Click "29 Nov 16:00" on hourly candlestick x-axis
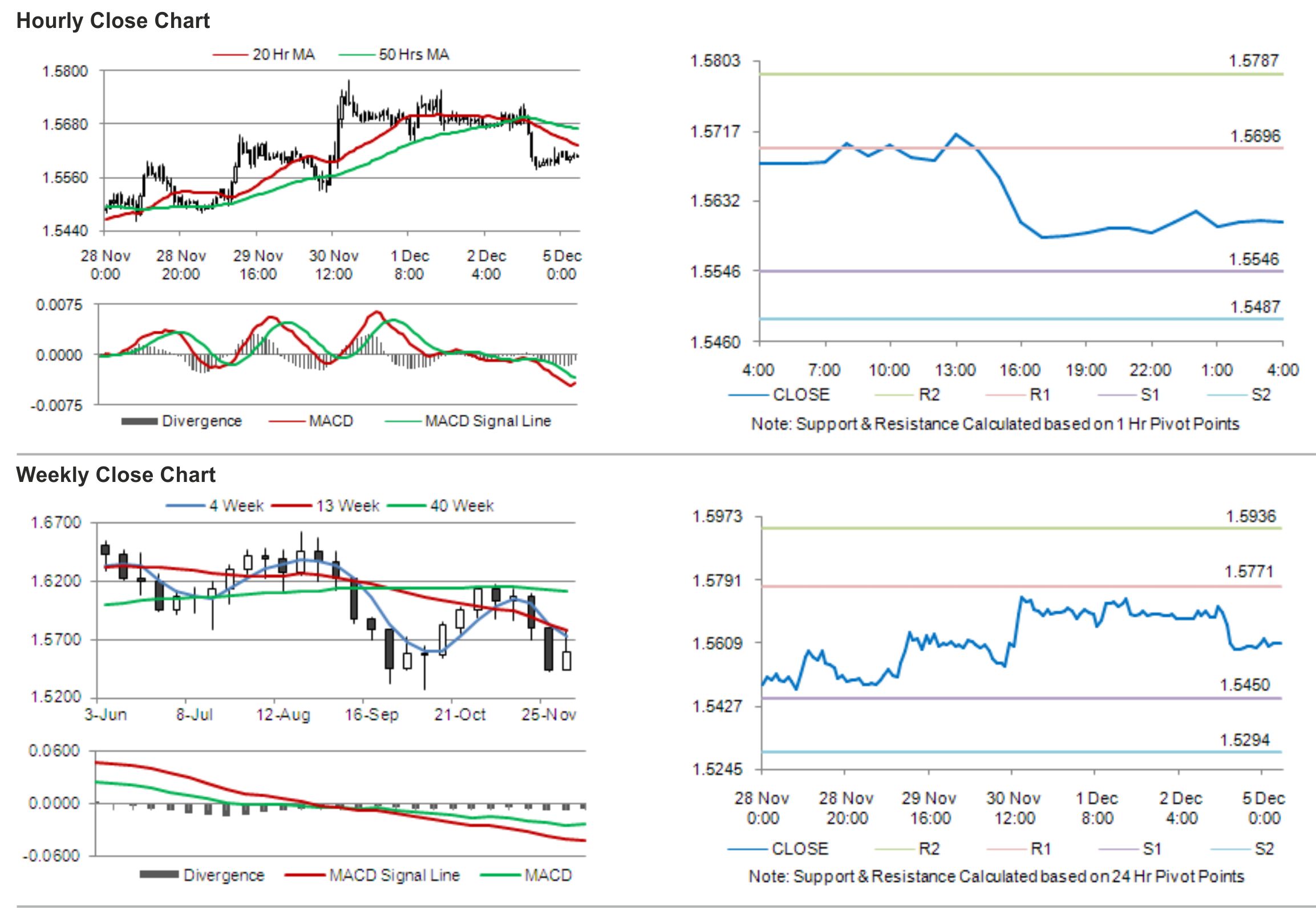The image size is (1316, 908). pyautogui.click(x=258, y=265)
